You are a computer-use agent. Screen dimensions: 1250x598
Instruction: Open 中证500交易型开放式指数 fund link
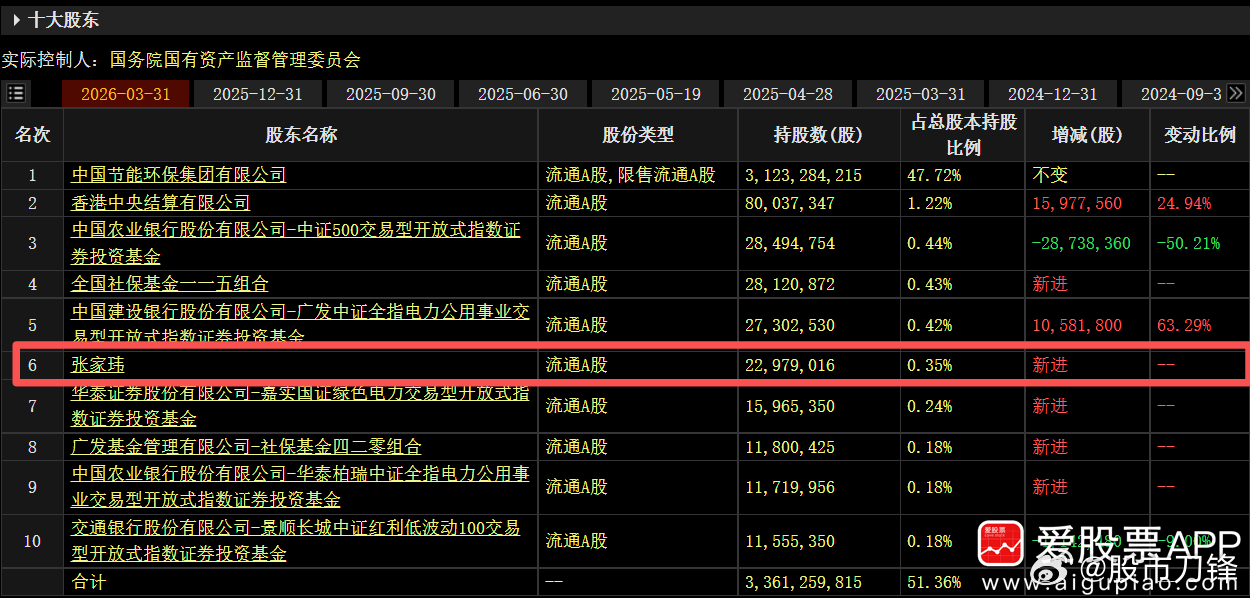pos(296,243)
